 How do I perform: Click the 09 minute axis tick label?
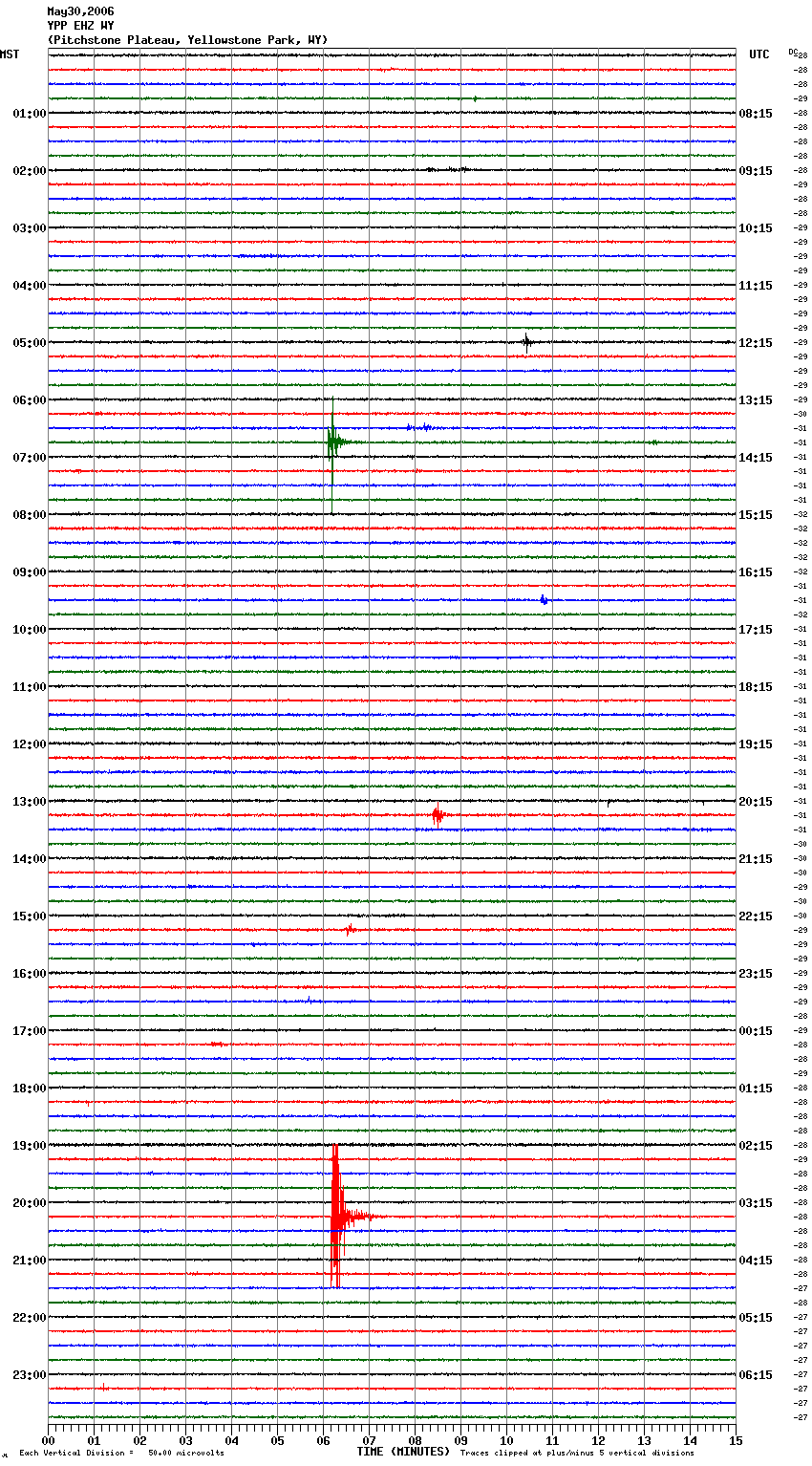pyautogui.click(x=460, y=1440)
